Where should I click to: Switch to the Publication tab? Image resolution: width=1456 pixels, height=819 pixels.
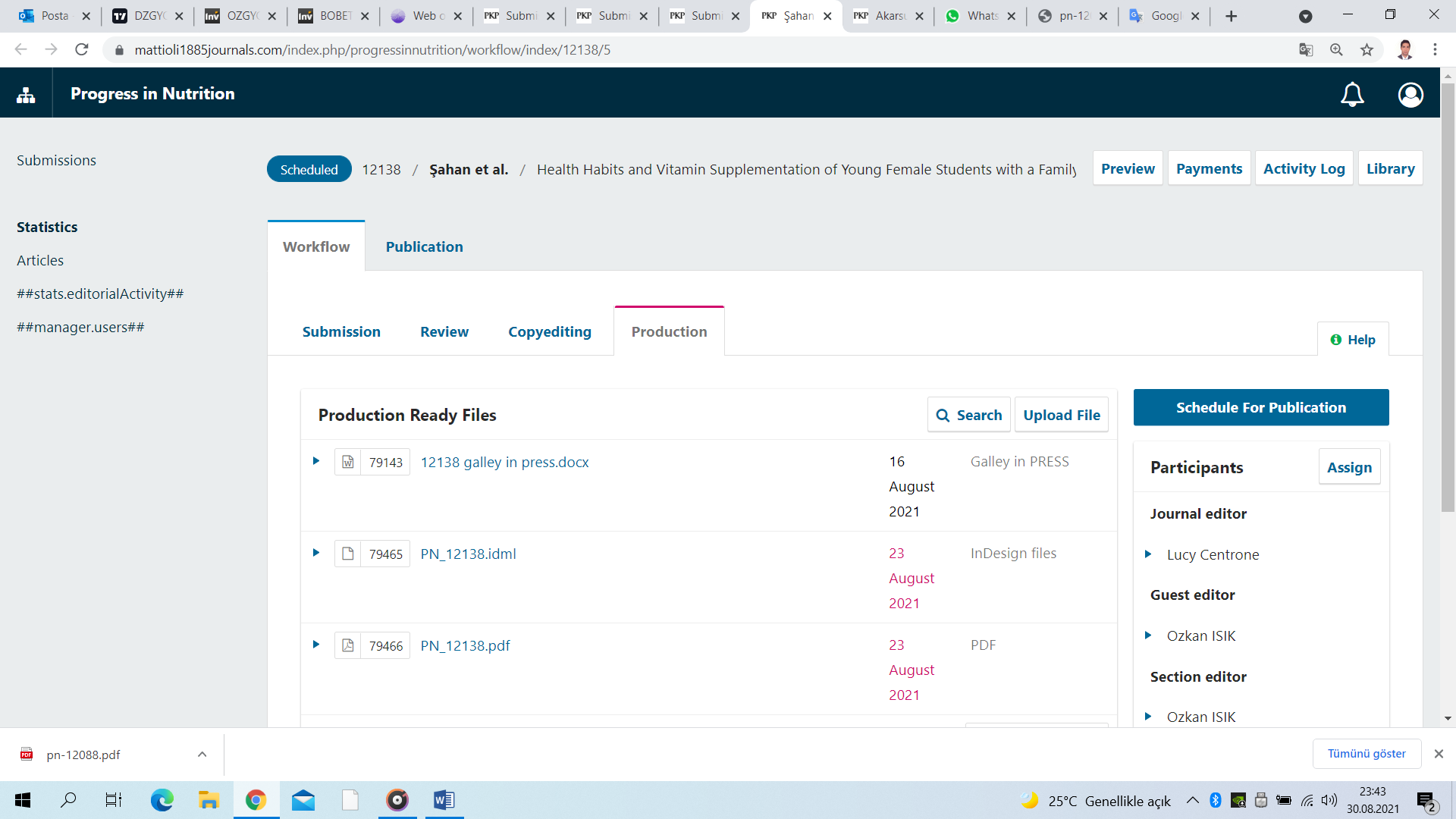click(x=424, y=246)
